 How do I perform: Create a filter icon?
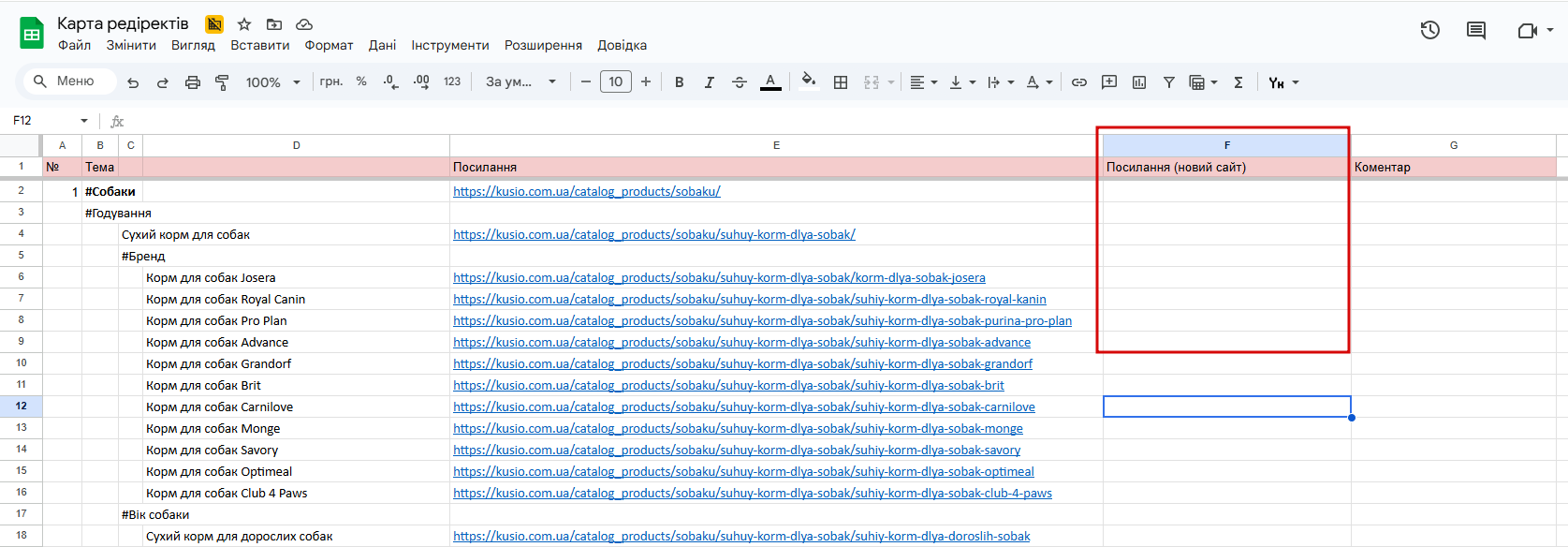(1169, 82)
